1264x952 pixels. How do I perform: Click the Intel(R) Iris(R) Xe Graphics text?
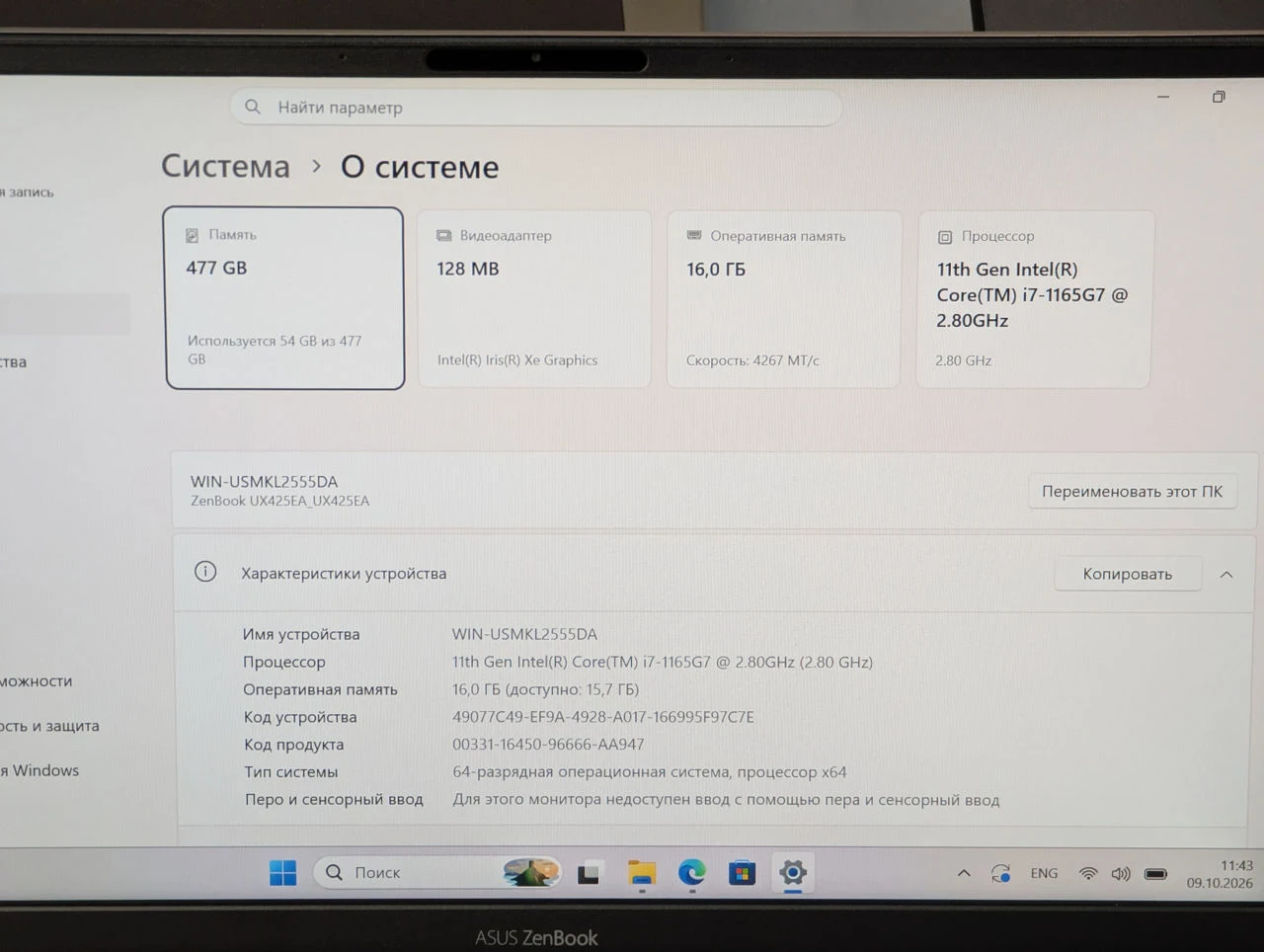(x=517, y=360)
